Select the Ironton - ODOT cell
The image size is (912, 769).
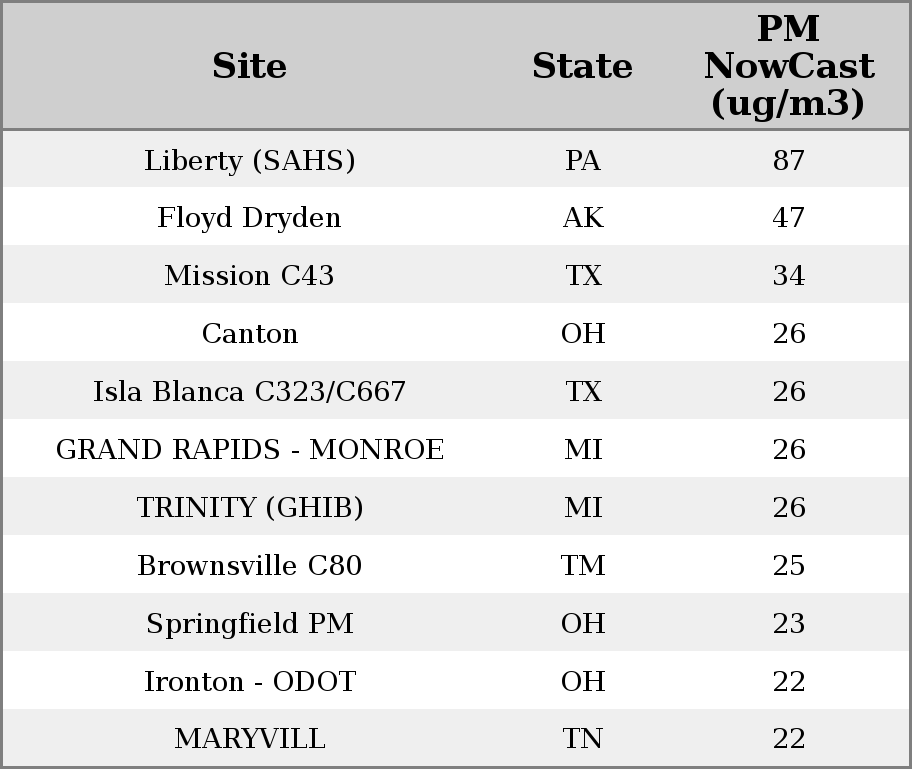pos(250,682)
